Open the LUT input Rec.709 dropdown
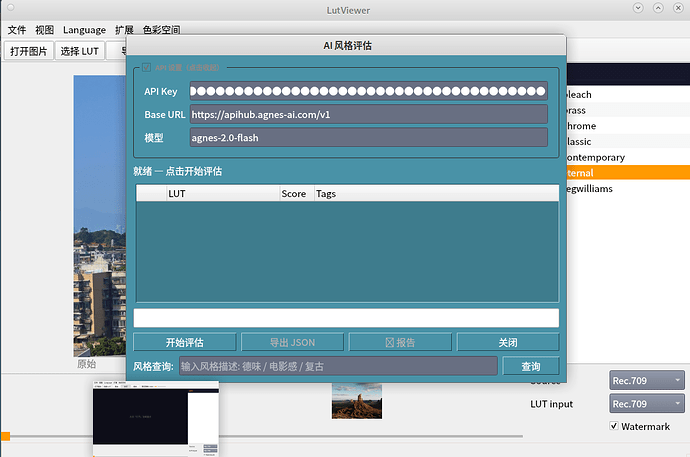This screenshot has width=690, height=457. click(647, 403)
